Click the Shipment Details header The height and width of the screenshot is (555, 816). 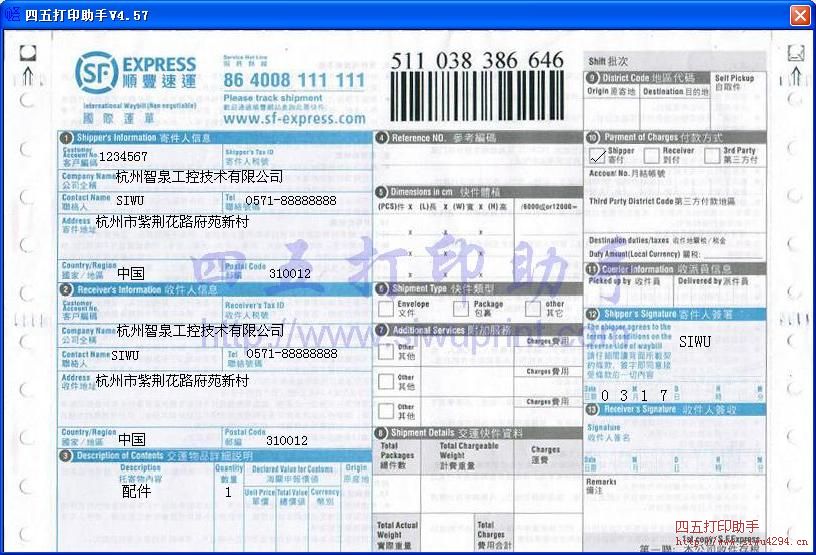(478, 433)
